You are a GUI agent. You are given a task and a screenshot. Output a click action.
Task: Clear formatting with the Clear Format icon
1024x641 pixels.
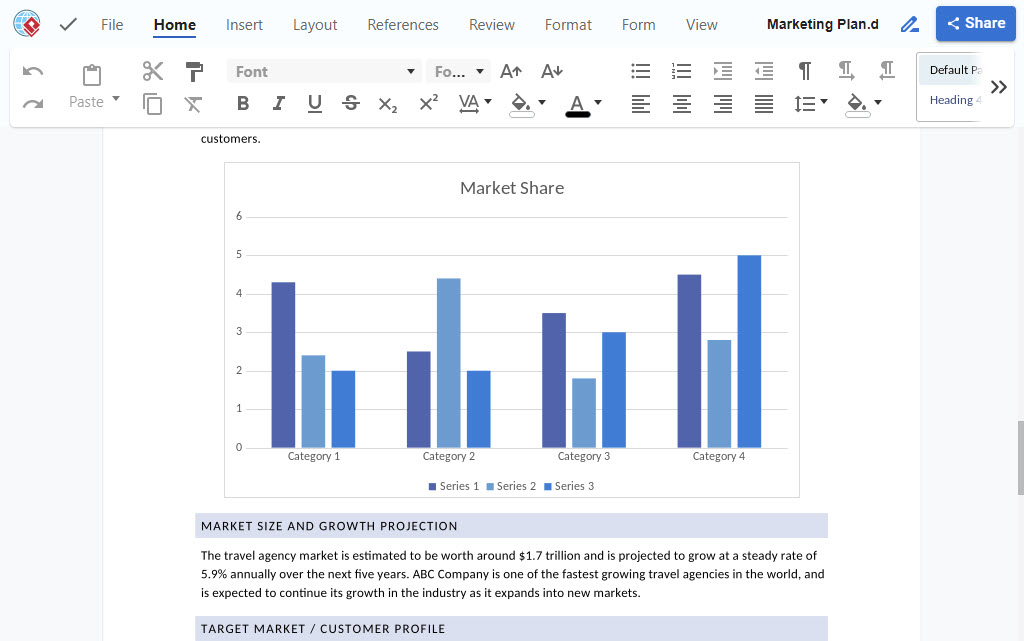pyautogui.click(x=193, y=104)
